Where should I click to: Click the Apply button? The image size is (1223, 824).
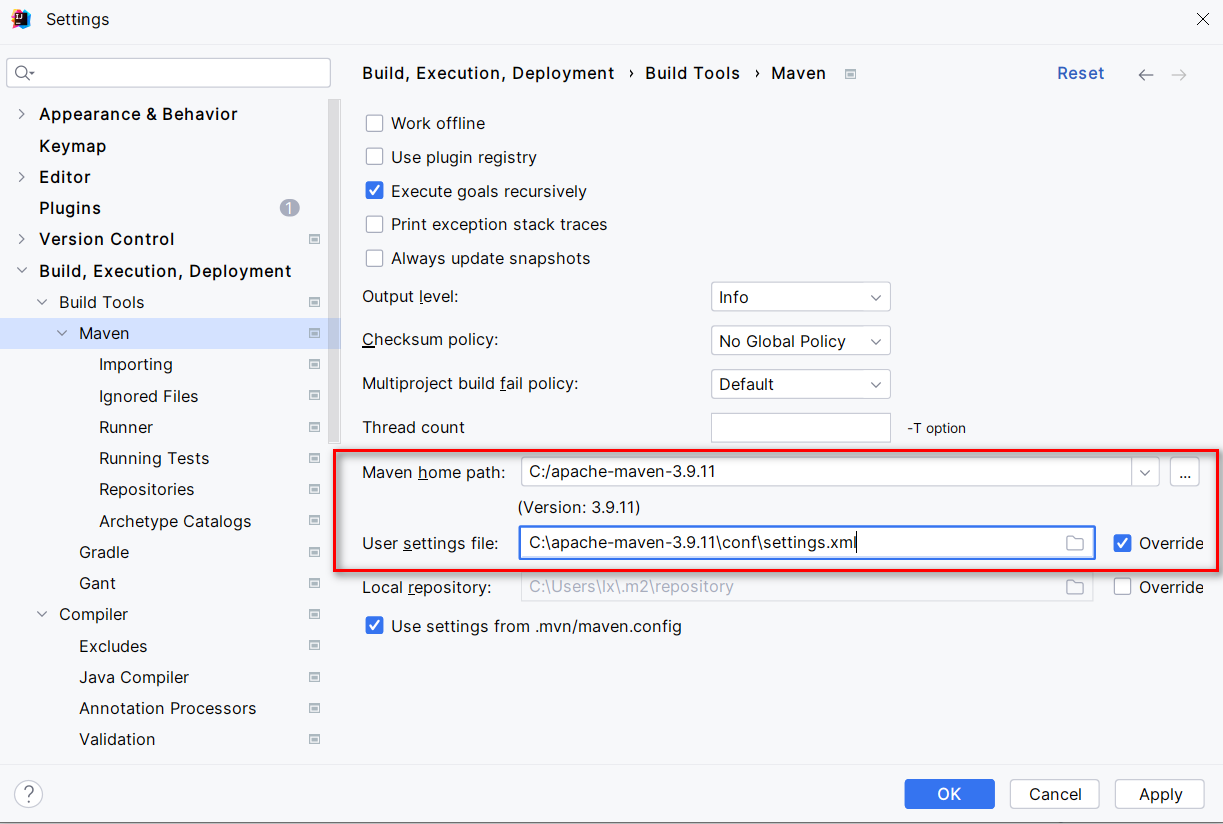(1160, 794)
